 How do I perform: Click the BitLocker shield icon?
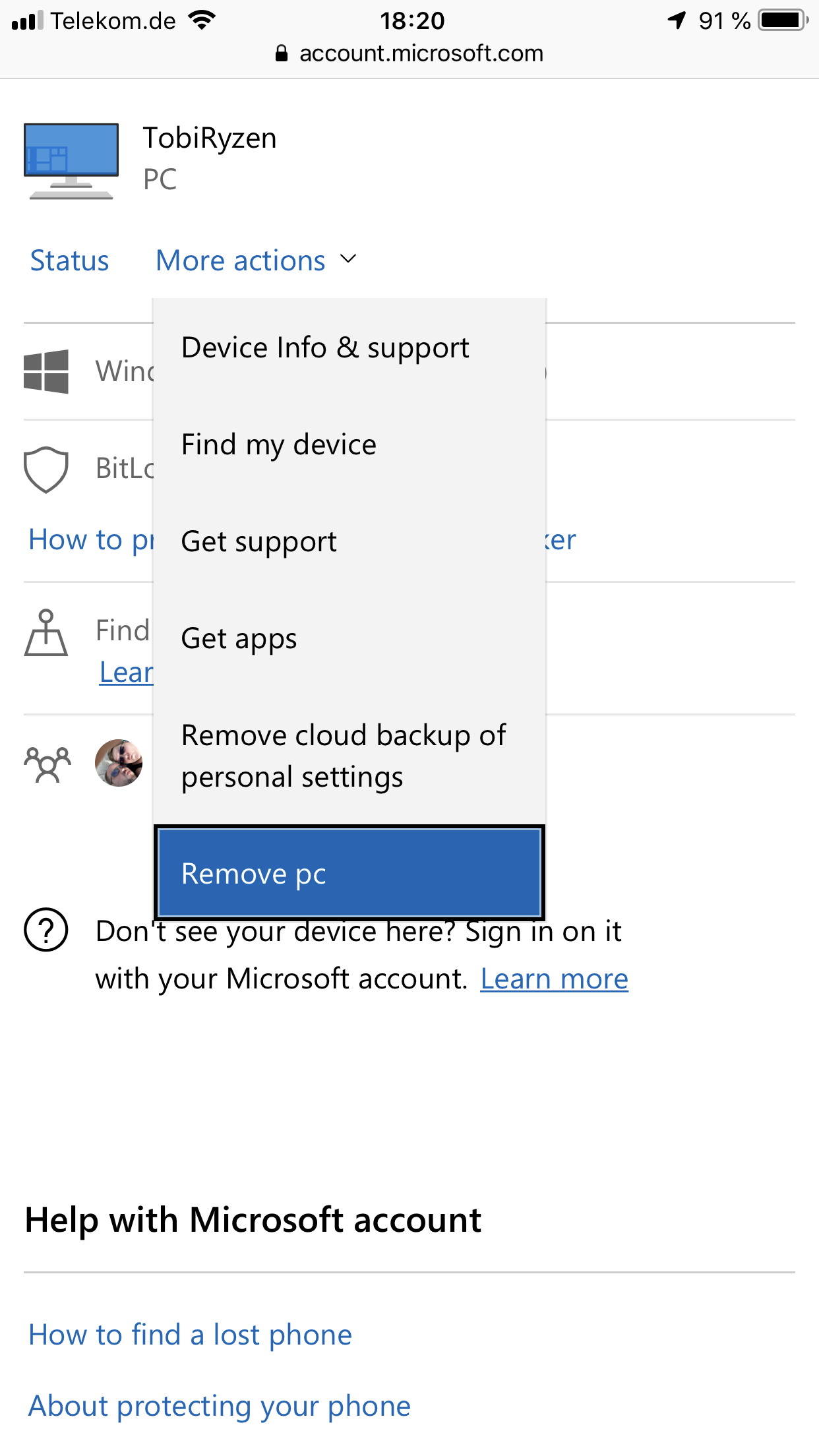point(46,470)
